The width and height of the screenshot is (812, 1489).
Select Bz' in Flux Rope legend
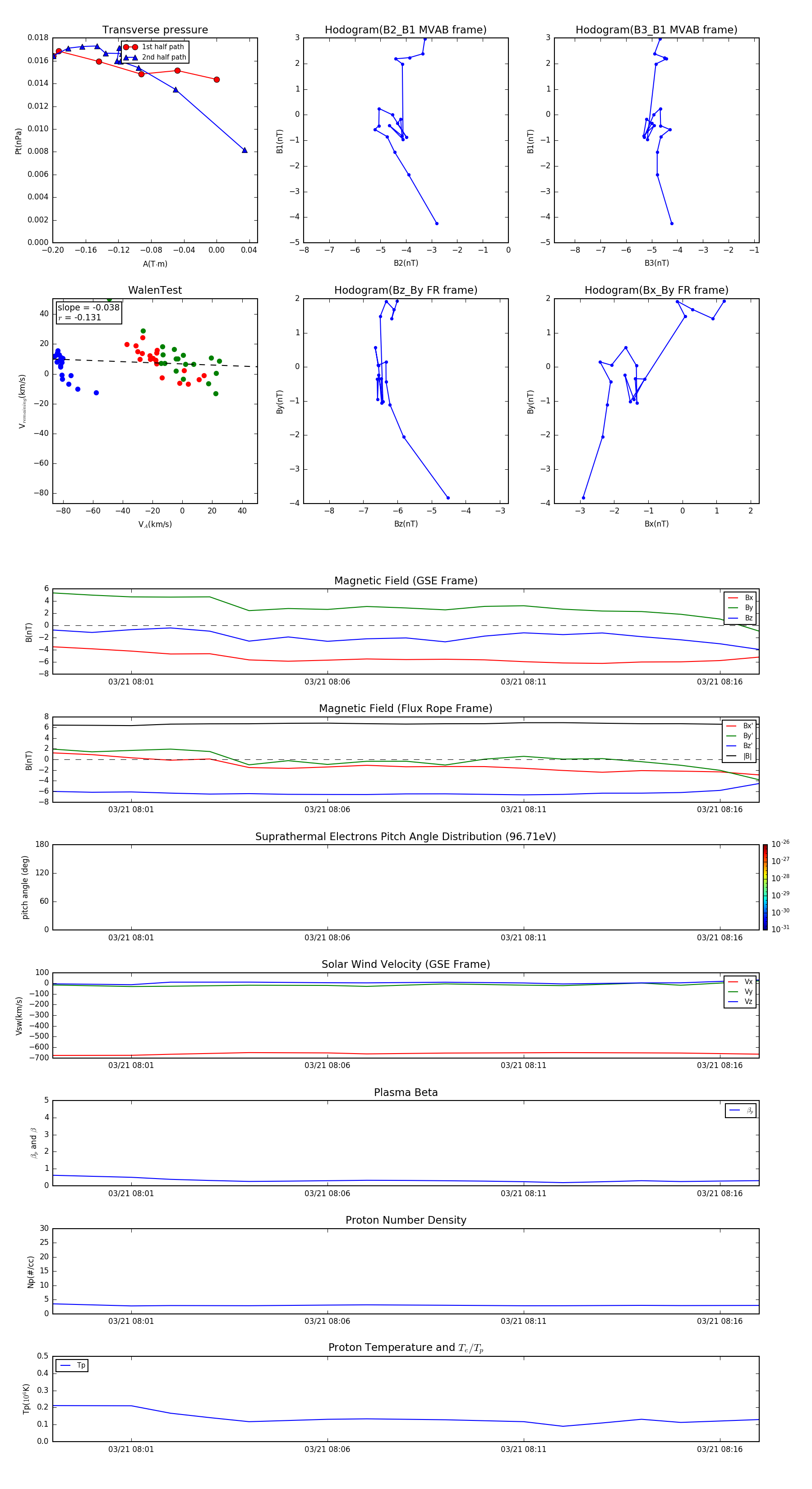(739, 746)
